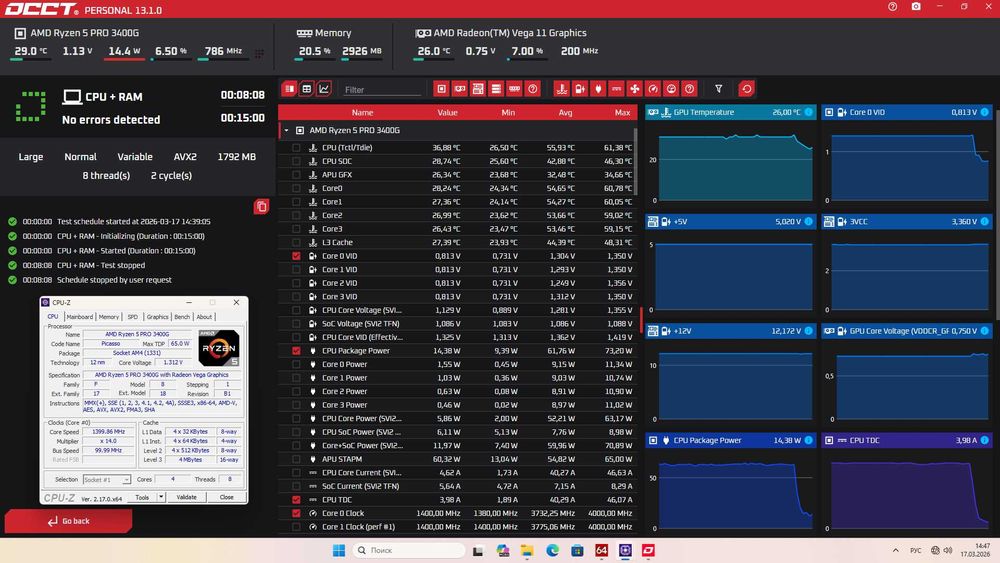Screen dimensions: 1000x563
Task: Click the taskbar search box
Action: [409, 550]
